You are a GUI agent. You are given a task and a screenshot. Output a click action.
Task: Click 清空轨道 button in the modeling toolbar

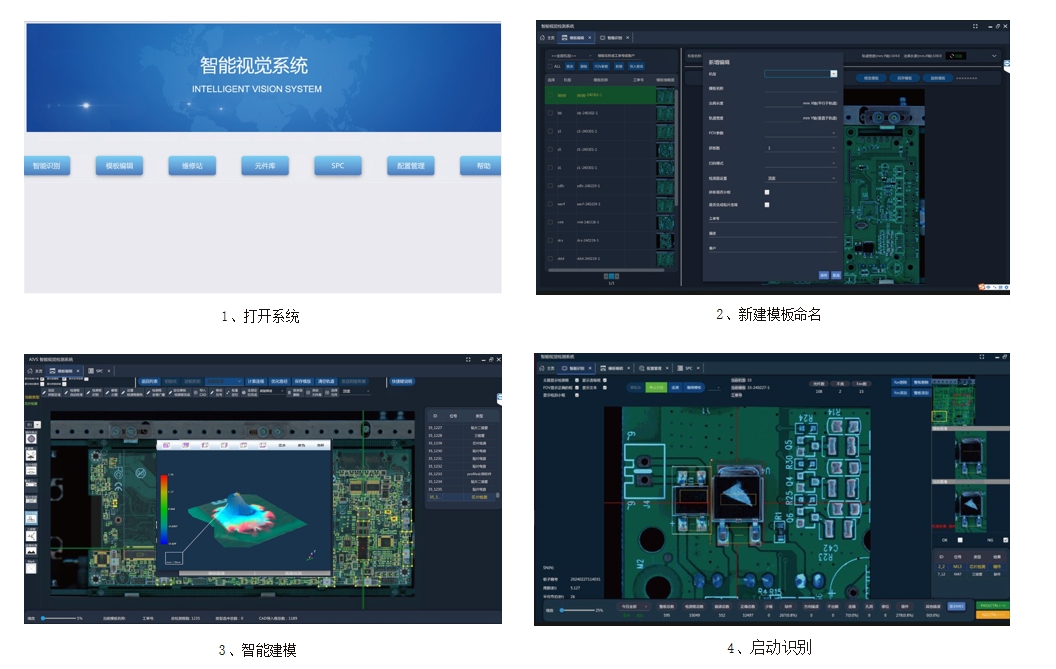point(326,381)
